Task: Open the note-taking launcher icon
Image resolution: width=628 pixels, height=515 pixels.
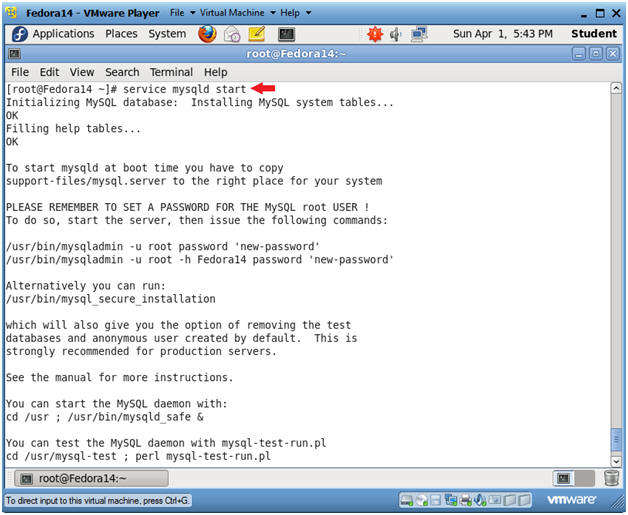Action: 256,34
